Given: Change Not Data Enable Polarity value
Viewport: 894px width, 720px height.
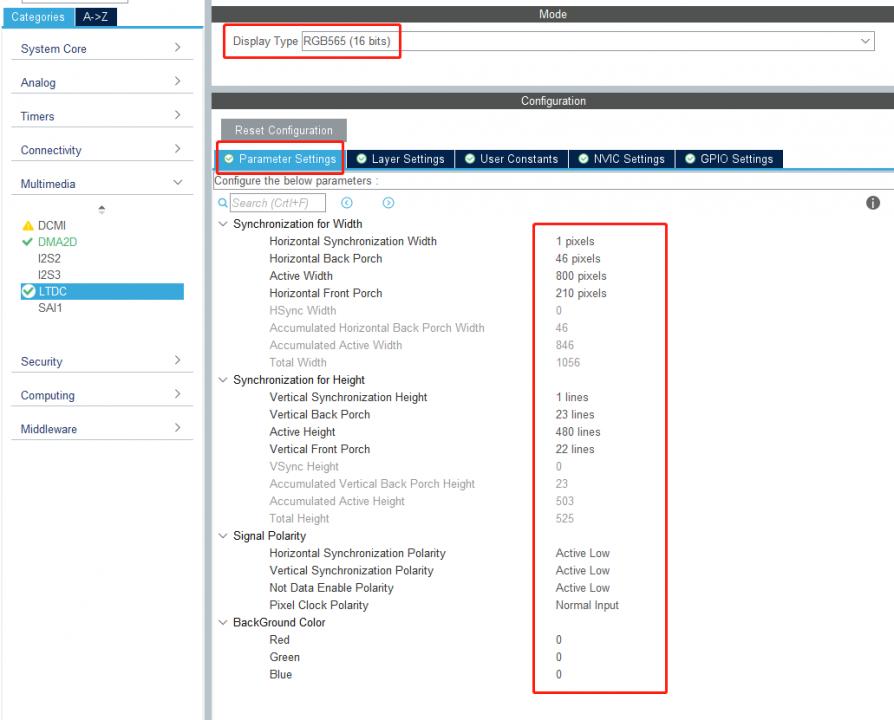Looking at the screenshot, I should pos(583,588).
